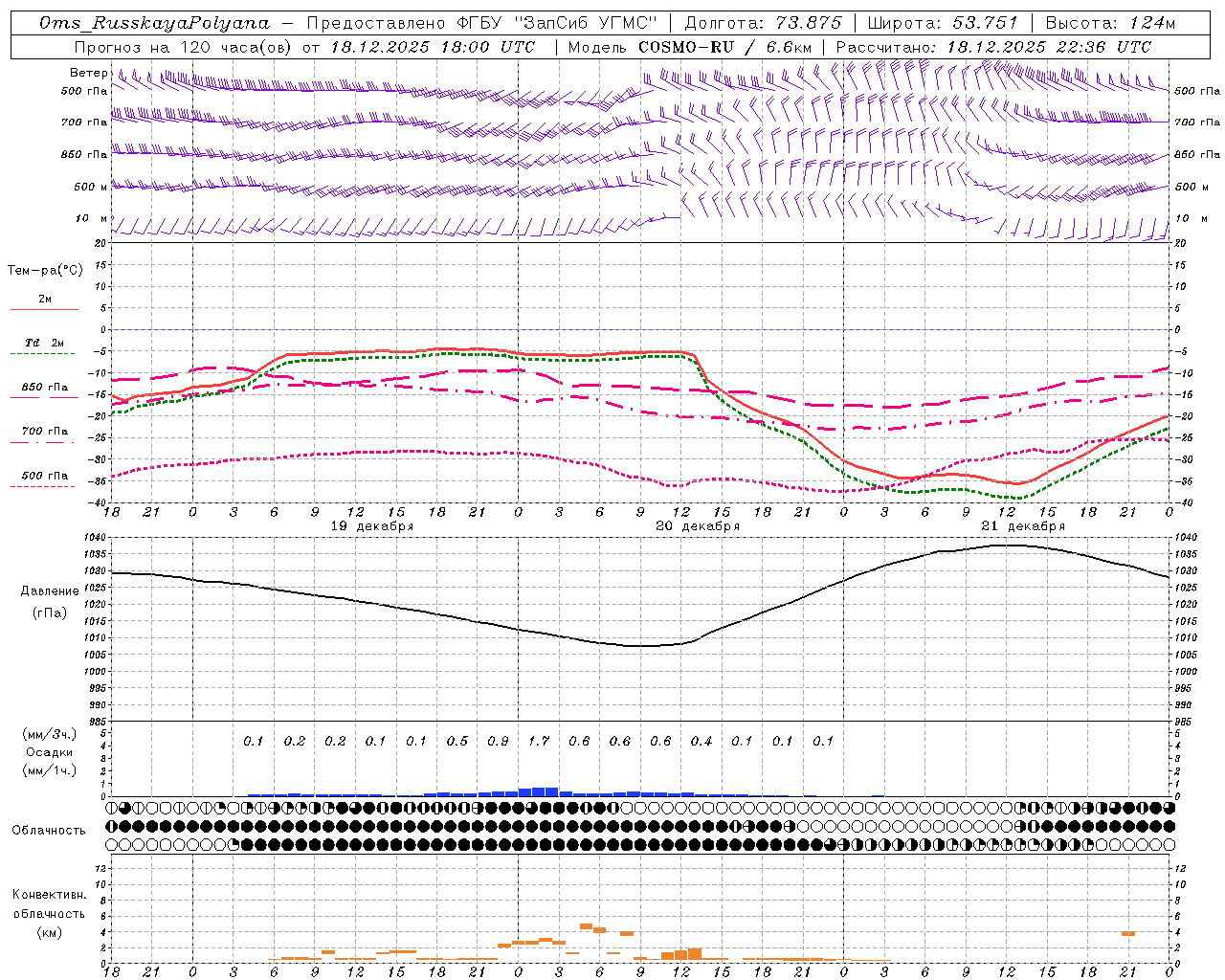Click the magenta 500 гПа dotted legend line sample
This screenshot has height=980, width=1225.
click(x=42, y=487)
